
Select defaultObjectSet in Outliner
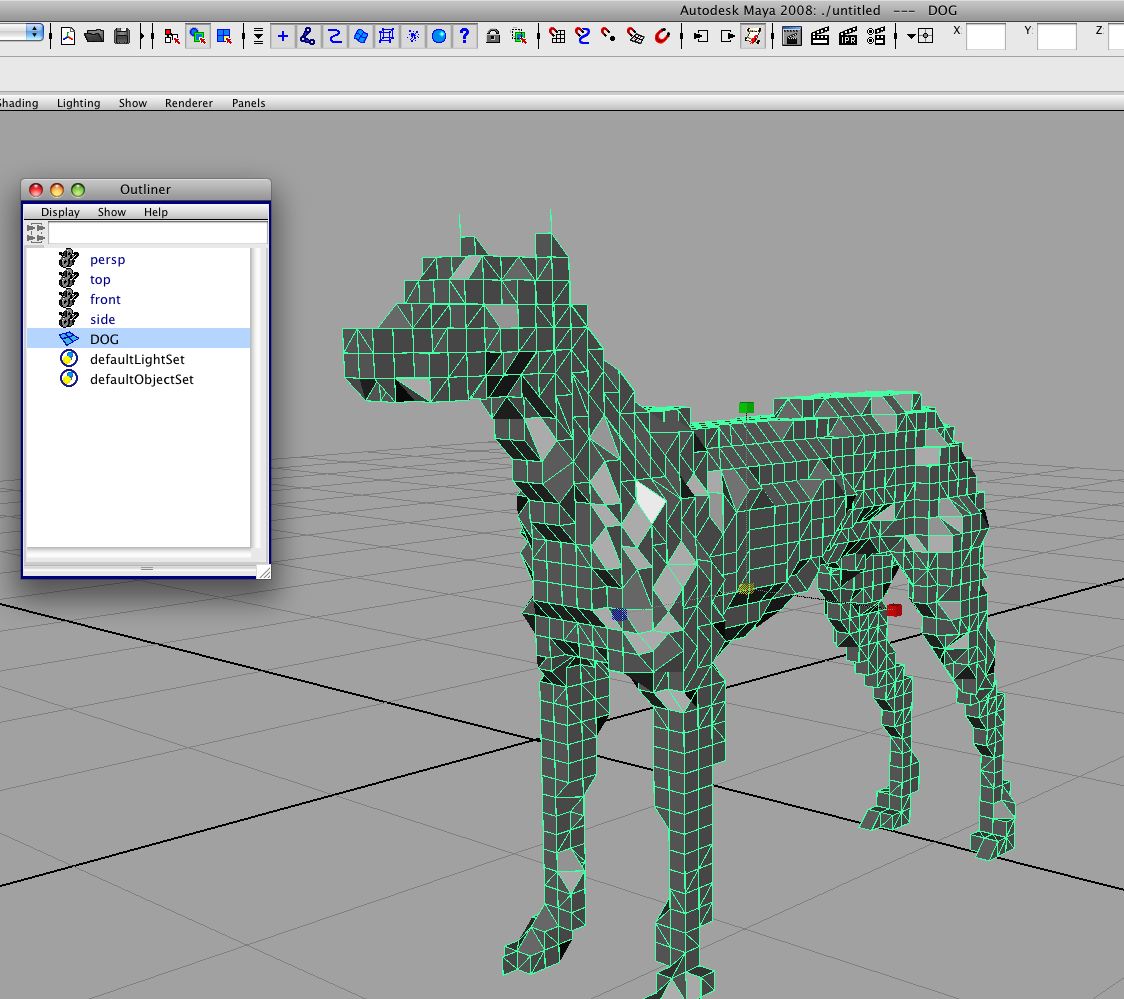coord(138,379)
